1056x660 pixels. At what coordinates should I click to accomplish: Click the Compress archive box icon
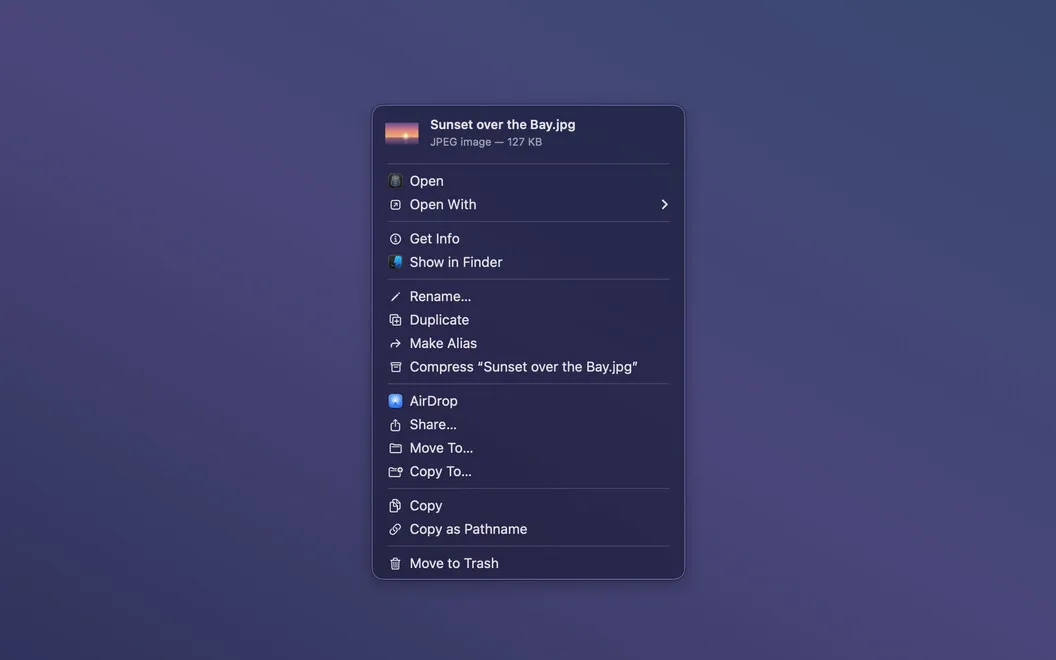395,367
